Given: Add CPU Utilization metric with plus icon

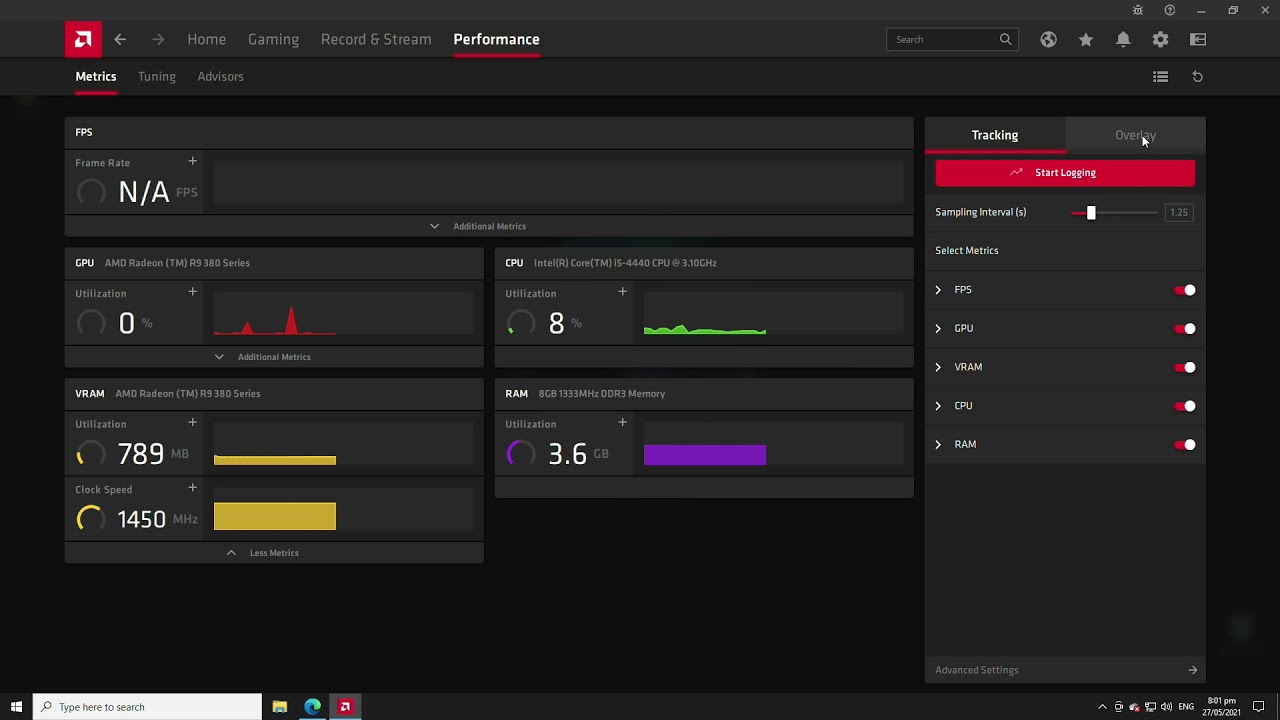Looking at the screenshot, I should click(x=622, y=292).
